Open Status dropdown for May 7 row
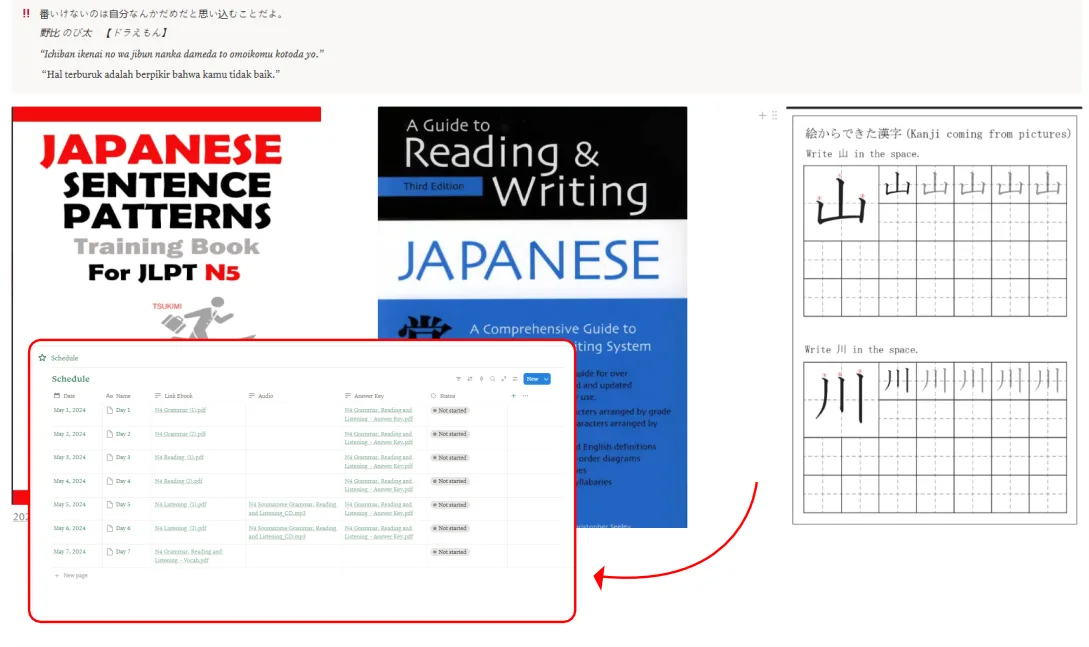The width and height of the screenshot is (1089, 647). click(451, 552)
